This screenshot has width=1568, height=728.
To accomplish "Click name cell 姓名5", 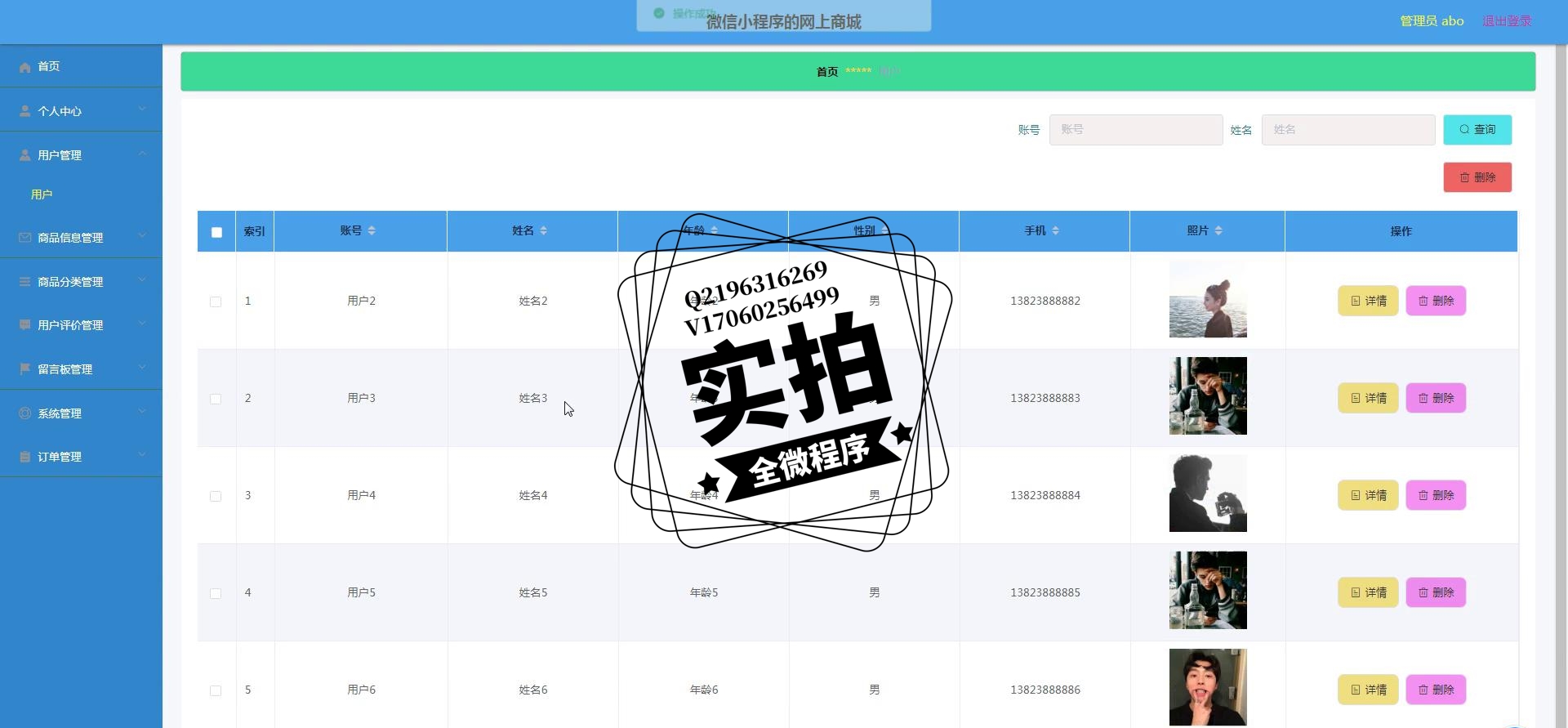I will (533, 592).
